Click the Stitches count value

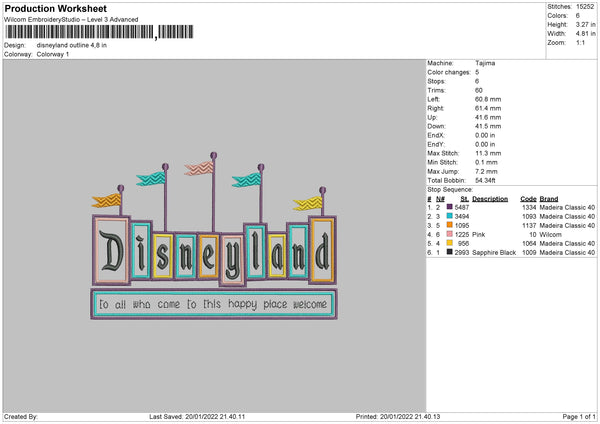[x=585, y=6]
